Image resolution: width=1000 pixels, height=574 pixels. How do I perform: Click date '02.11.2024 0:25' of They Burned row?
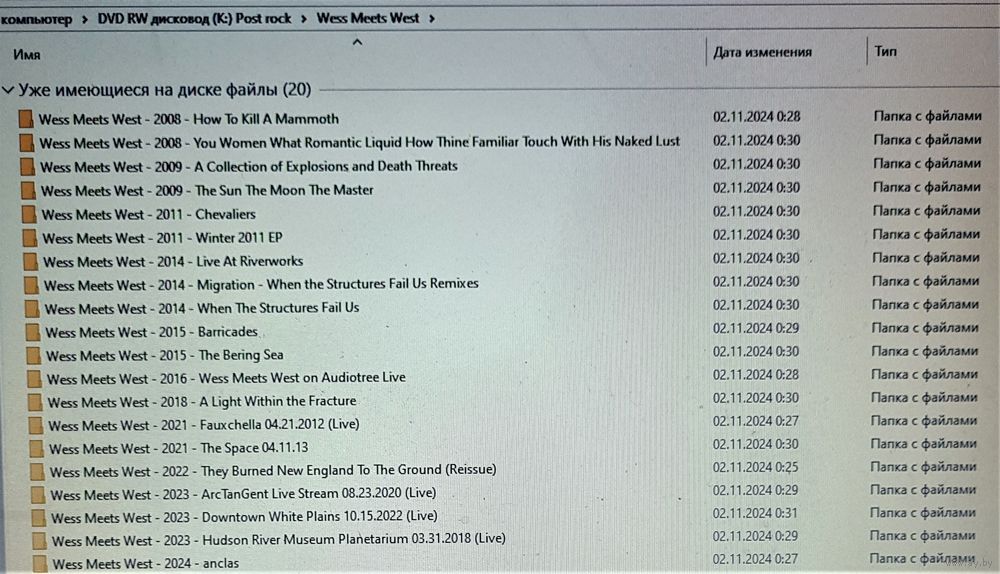point(755,467)
